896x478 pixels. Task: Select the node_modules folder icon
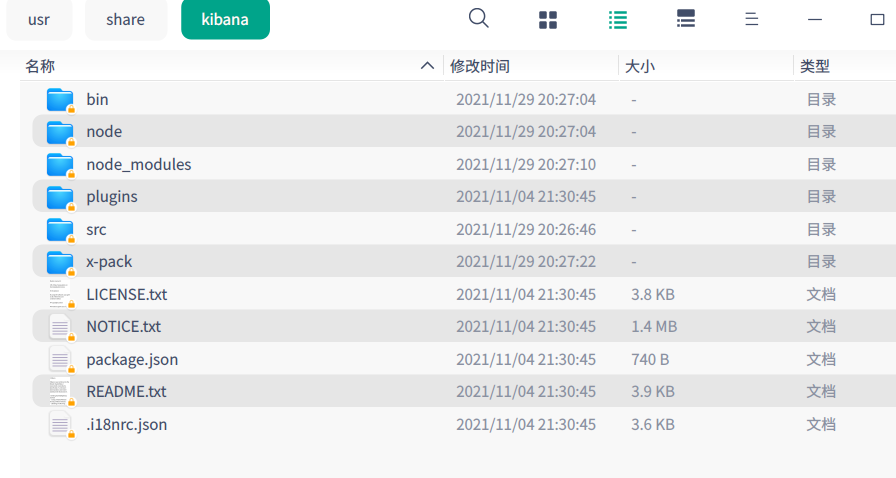point(61,165)
